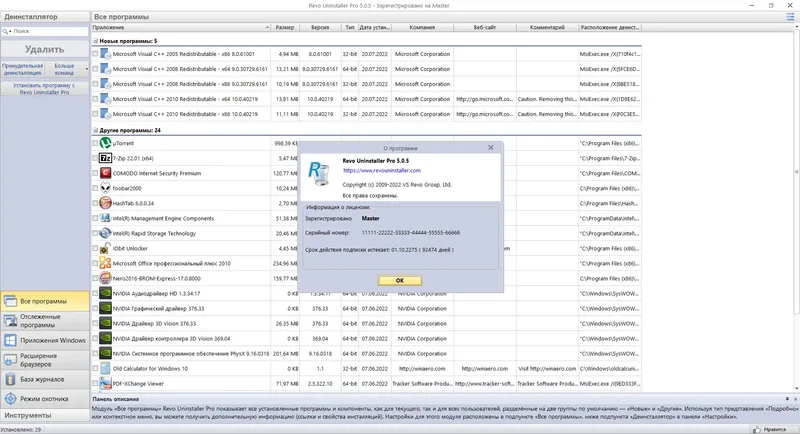
Task: Sort by the Версия column header
Action: (320, 28)
